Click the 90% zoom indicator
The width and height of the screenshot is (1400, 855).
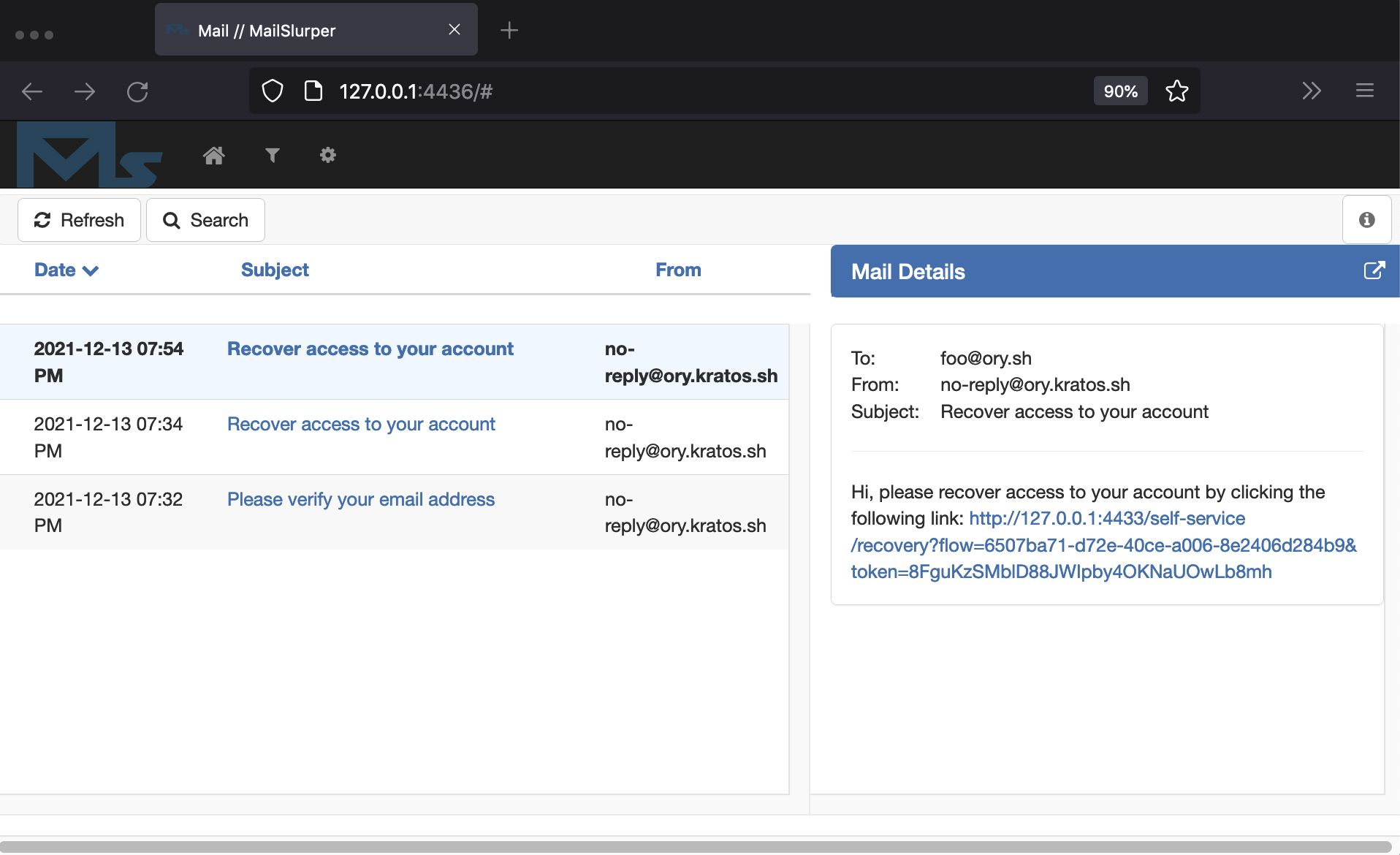click(1120, 91)
